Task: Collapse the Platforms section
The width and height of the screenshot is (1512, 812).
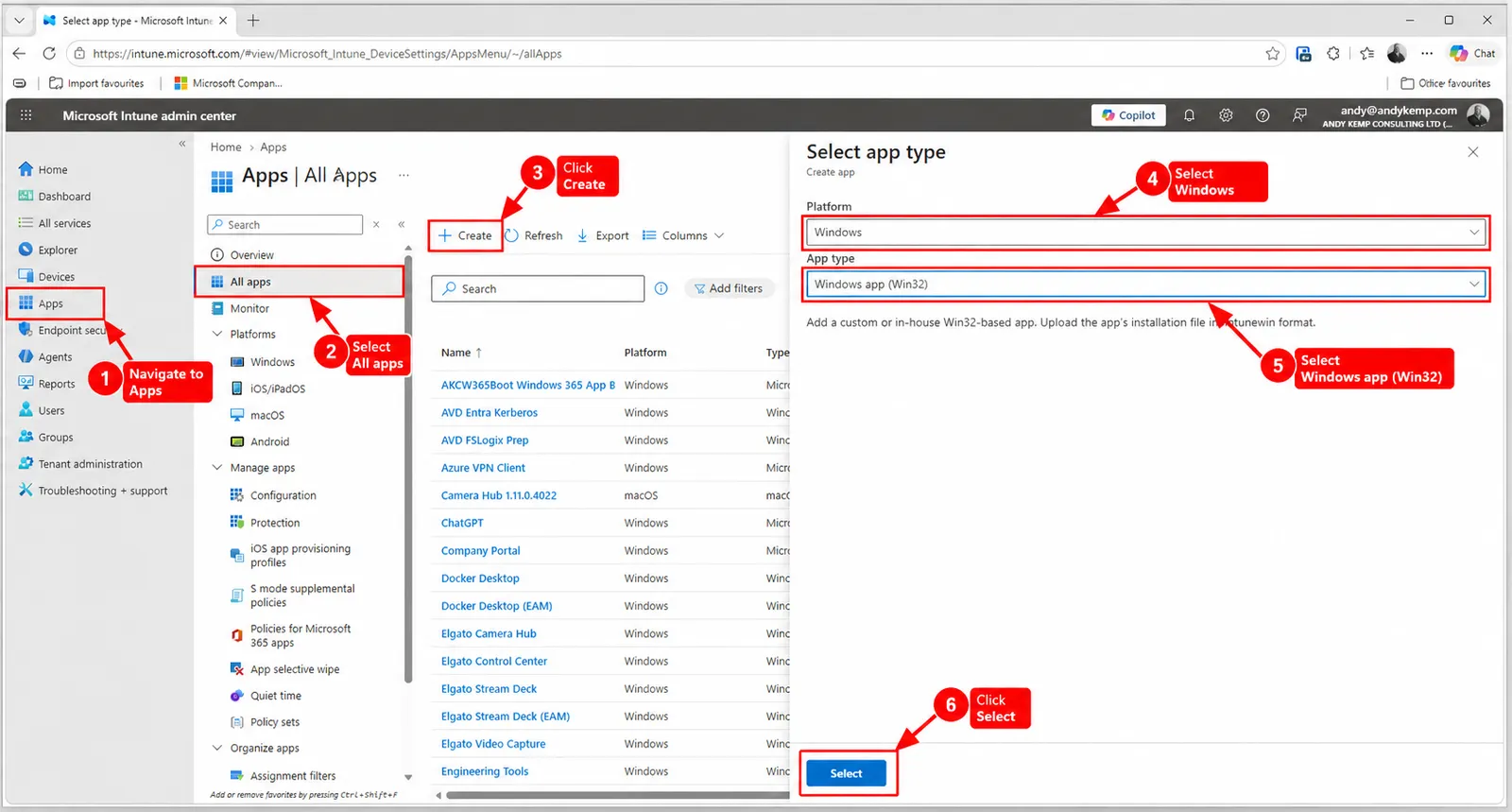Action: [217, 334]
